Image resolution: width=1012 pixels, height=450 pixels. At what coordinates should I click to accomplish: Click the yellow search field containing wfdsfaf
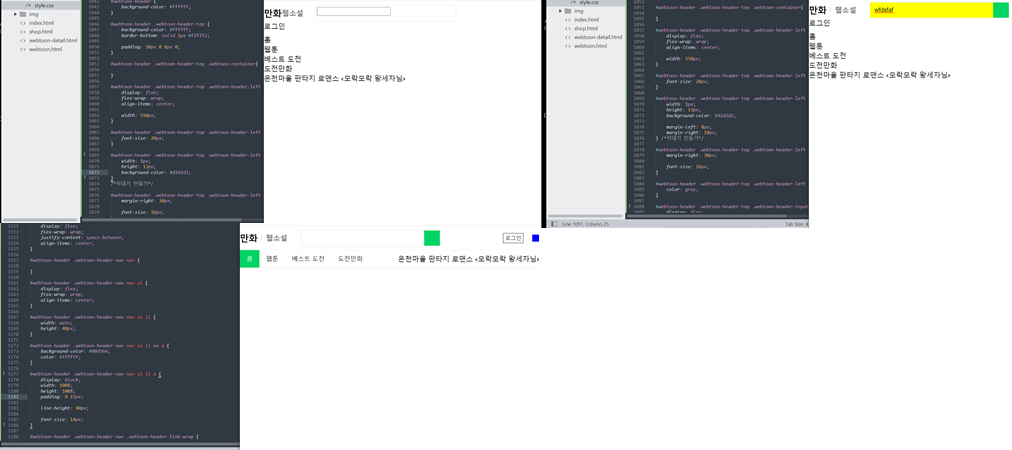(x=931, y=10)
